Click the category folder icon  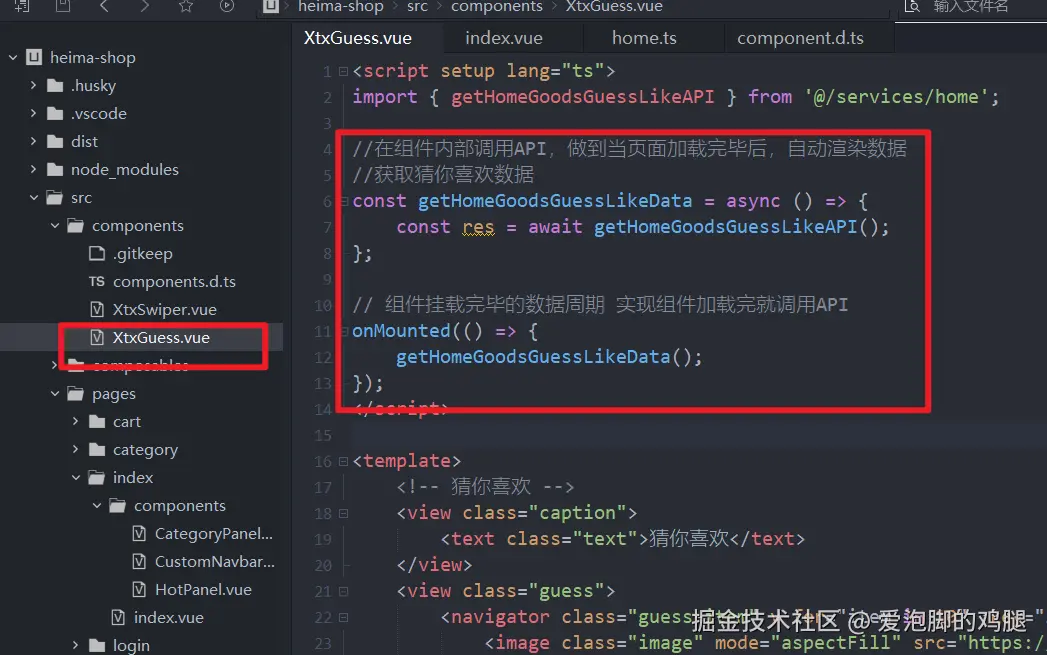coord(97,449)
